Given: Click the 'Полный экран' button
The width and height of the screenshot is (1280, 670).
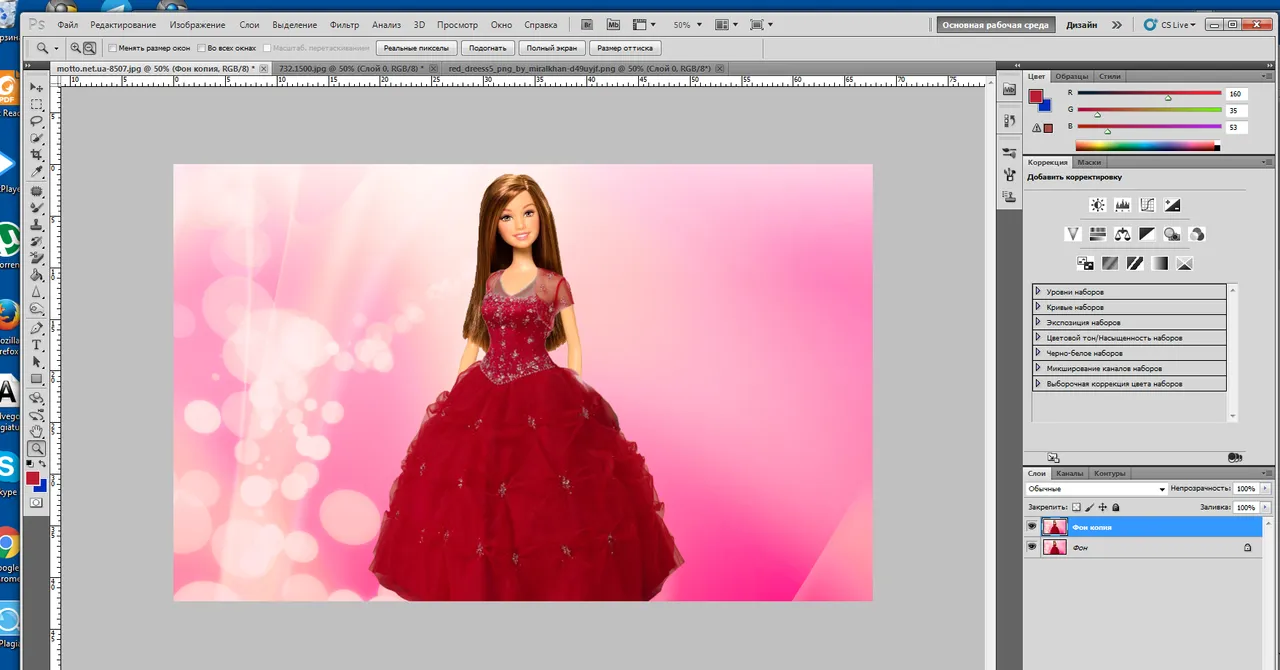Looking at the screenshot, I should (552, 48).
